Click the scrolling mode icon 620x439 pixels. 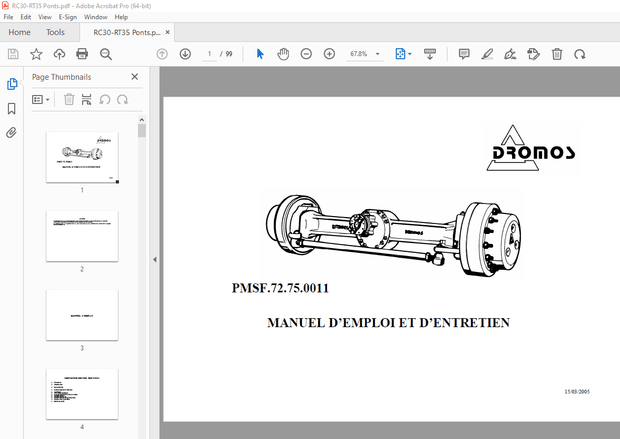(430, 54)
